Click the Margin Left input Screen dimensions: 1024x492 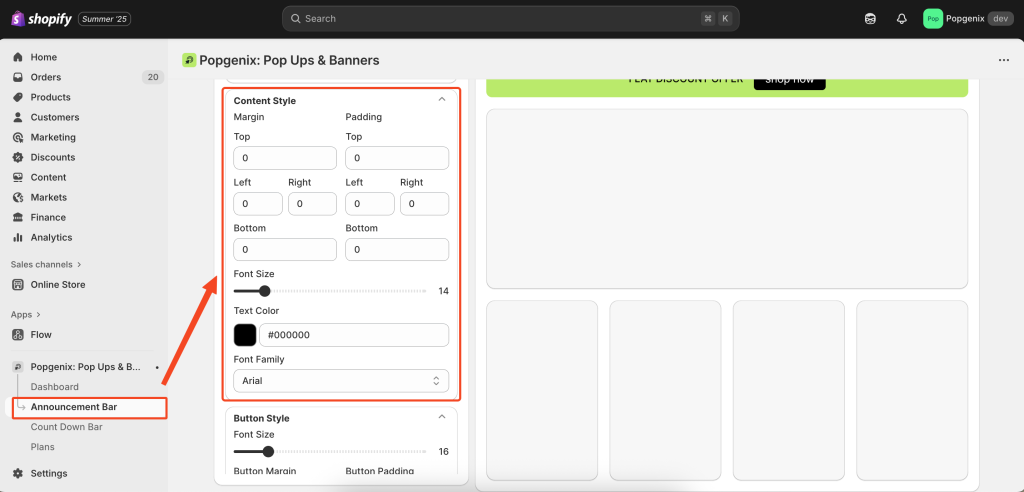click(x=258, y=204)
